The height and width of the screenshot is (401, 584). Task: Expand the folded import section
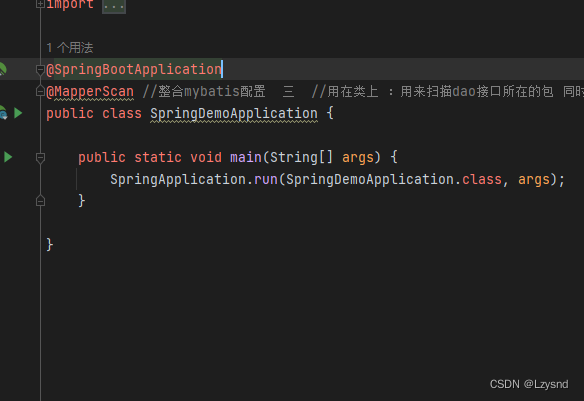coord(40,4)
